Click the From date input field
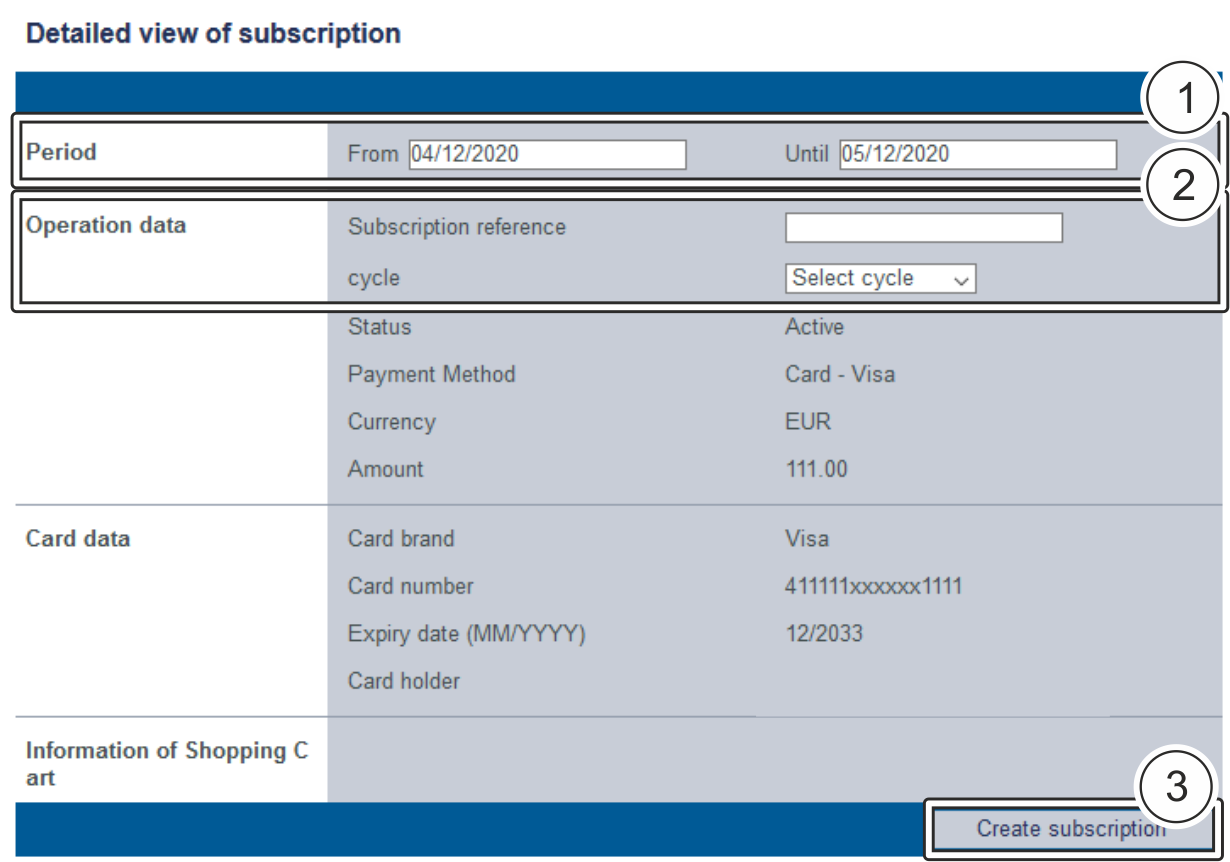This screenshot has height=862, width=1230. [x=547, y=154]
